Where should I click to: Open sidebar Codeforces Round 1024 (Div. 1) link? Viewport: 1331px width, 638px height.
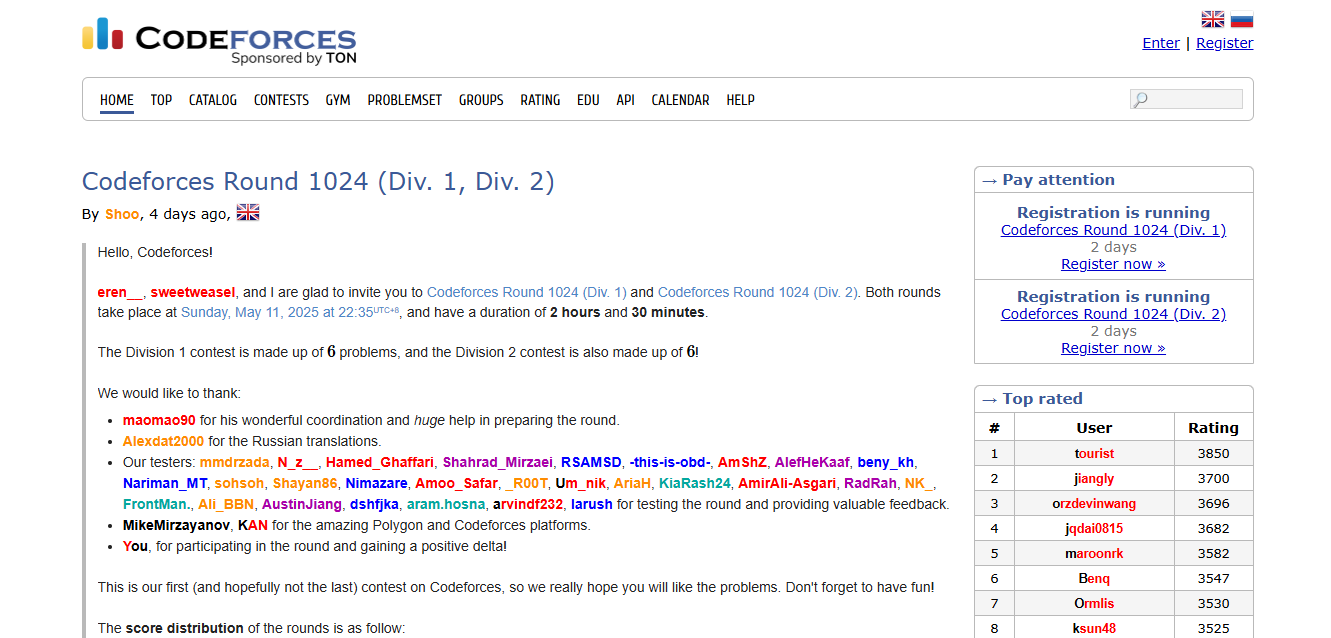1113,230
